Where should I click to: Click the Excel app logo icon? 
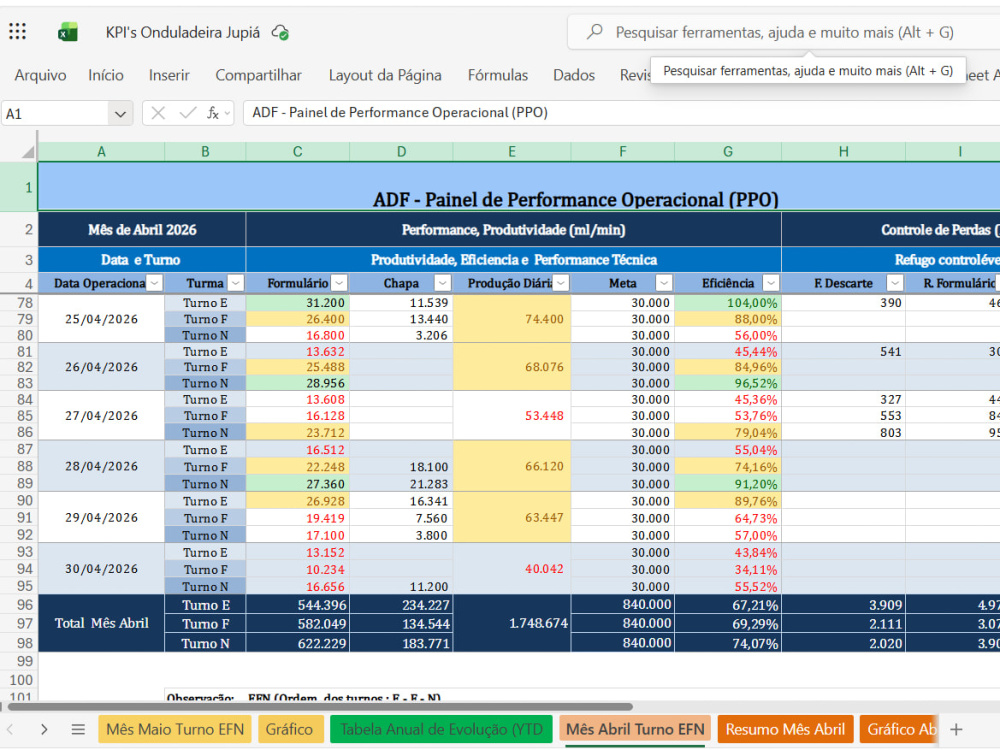(x=68, y=32)
